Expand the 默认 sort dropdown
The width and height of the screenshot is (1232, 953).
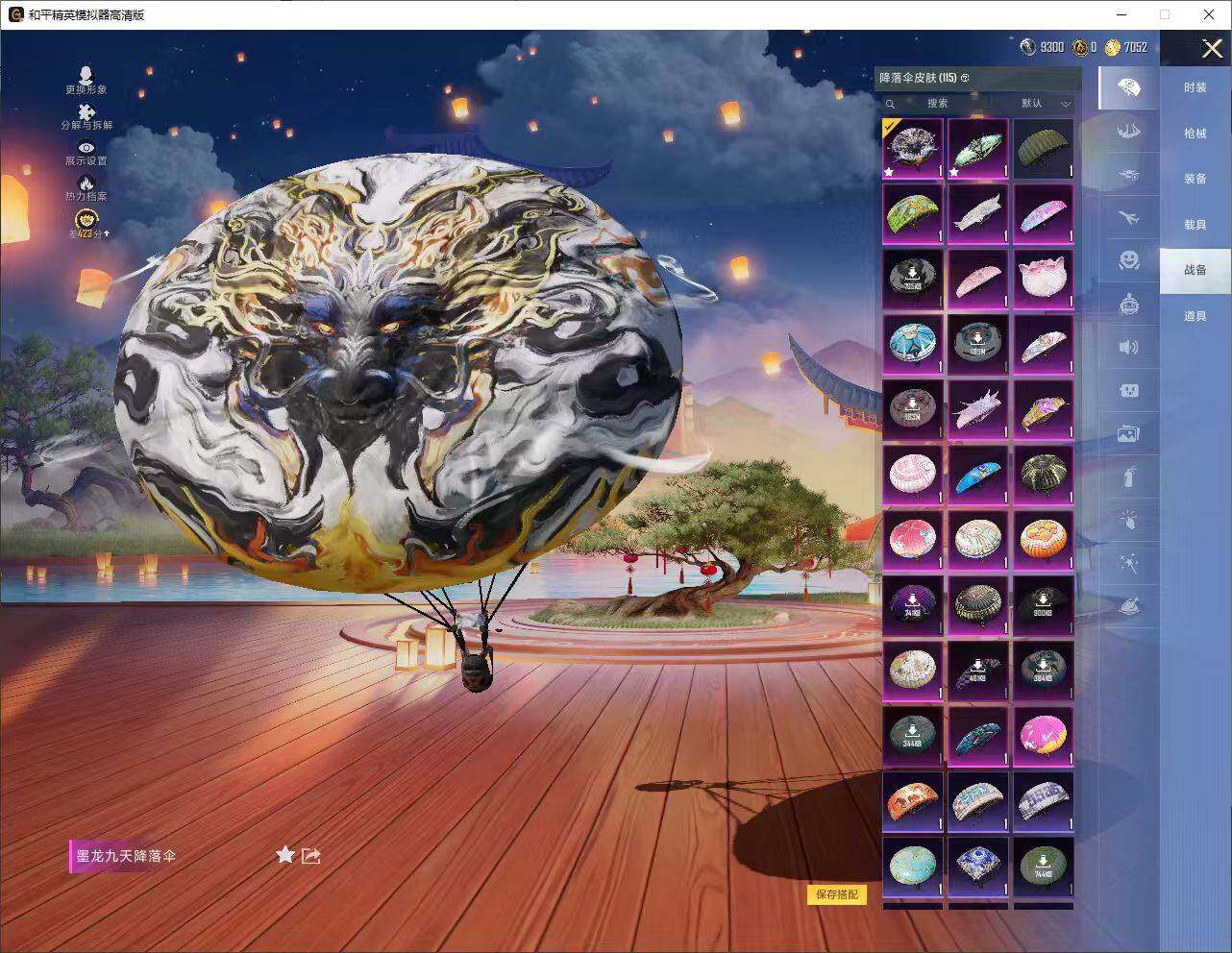(1046, 103)
